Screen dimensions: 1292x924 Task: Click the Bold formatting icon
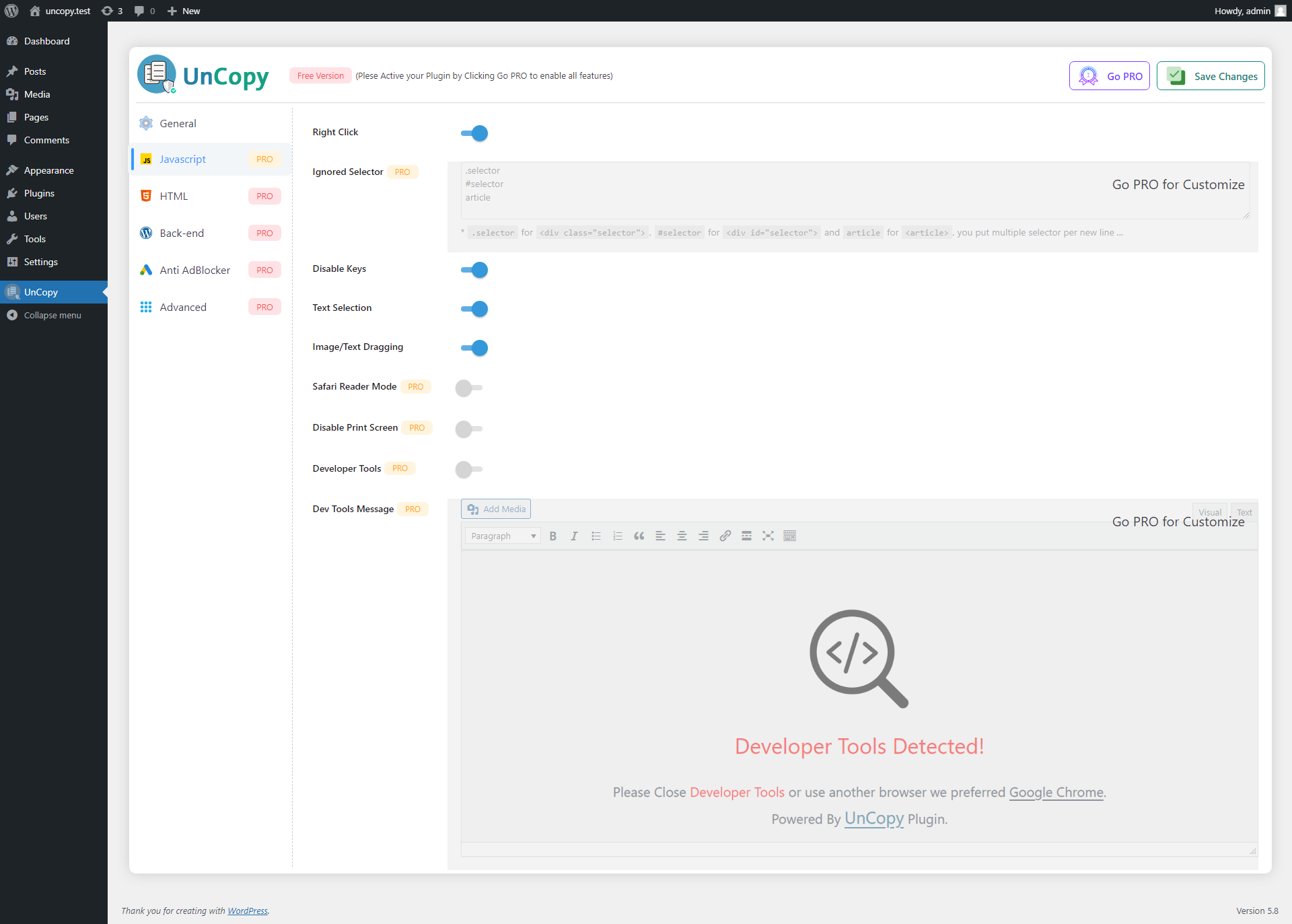point(553,536)
